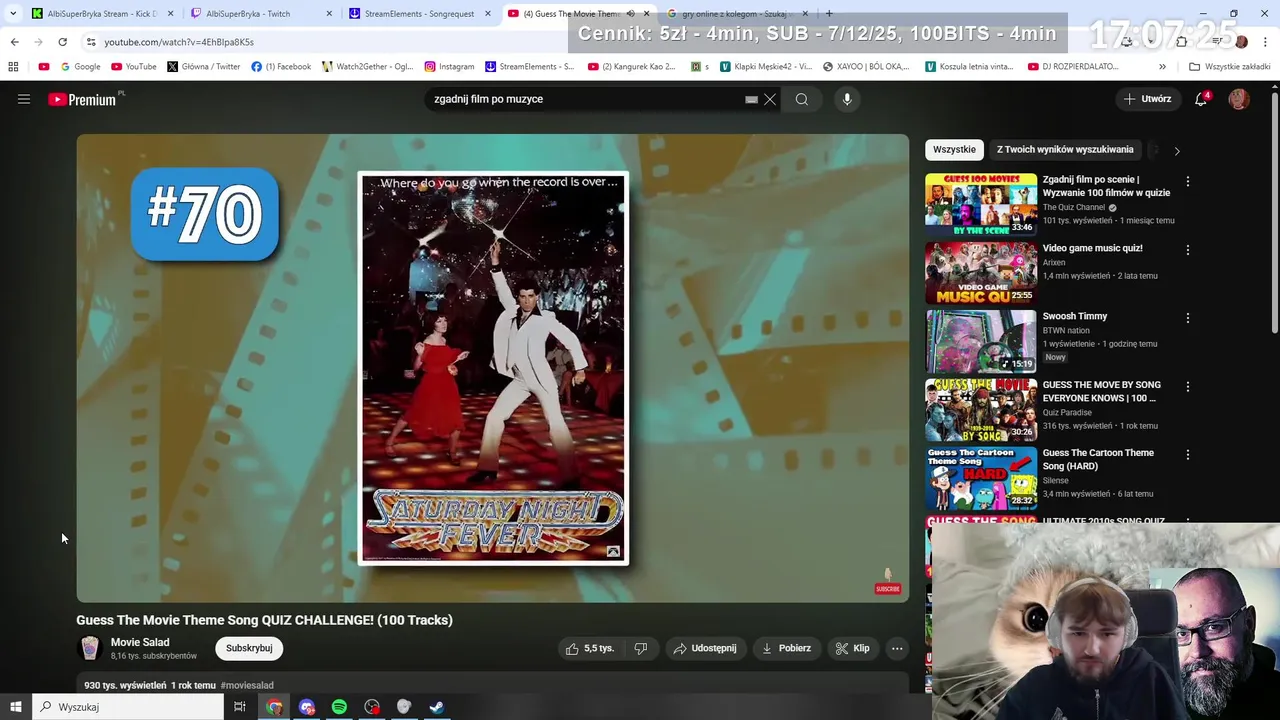
Task: Click the Windows Wyszukaj search box
Action: 128,707
